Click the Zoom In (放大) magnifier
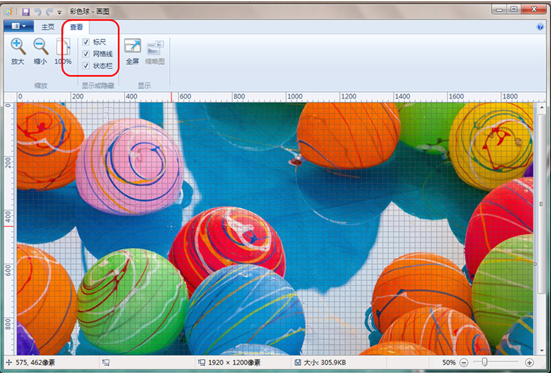Viewport: 551px width, 373px height. (18, 46)
